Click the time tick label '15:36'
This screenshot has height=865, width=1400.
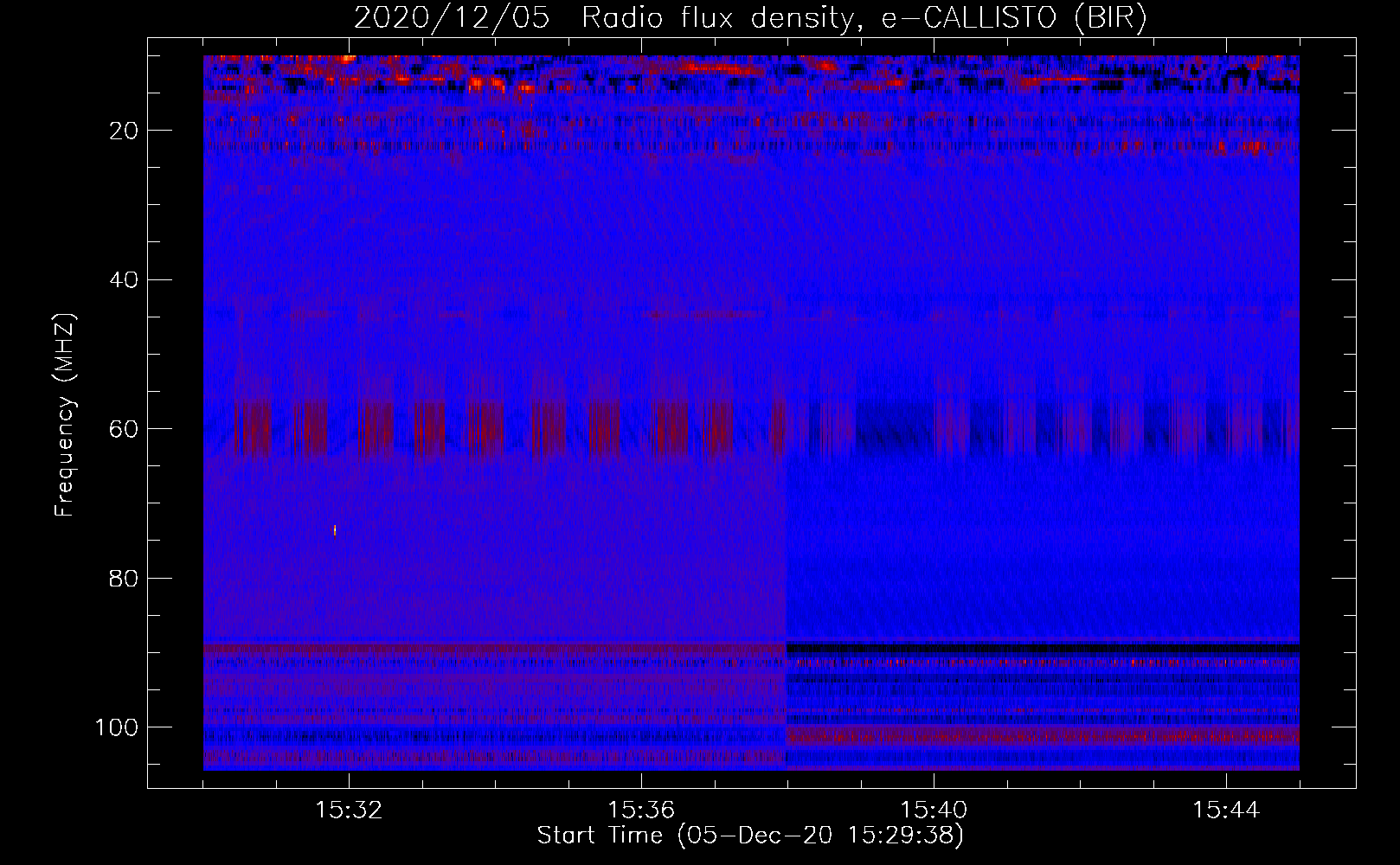click(641, 811)
